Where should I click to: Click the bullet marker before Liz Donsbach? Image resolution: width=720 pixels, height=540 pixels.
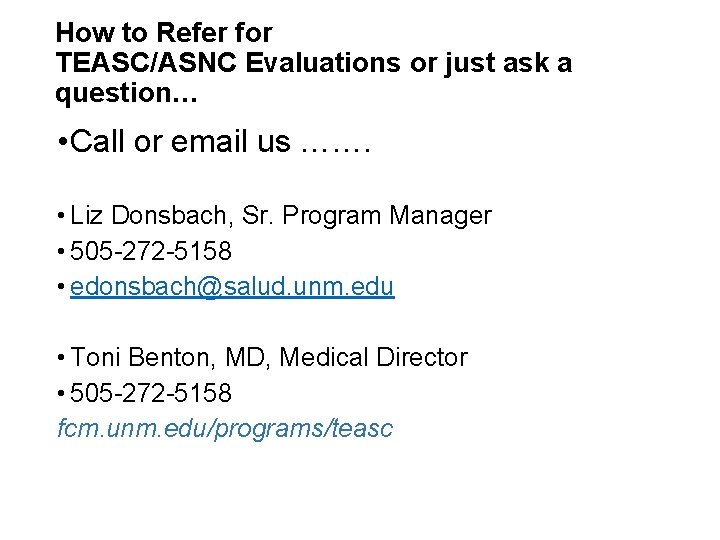61,215
